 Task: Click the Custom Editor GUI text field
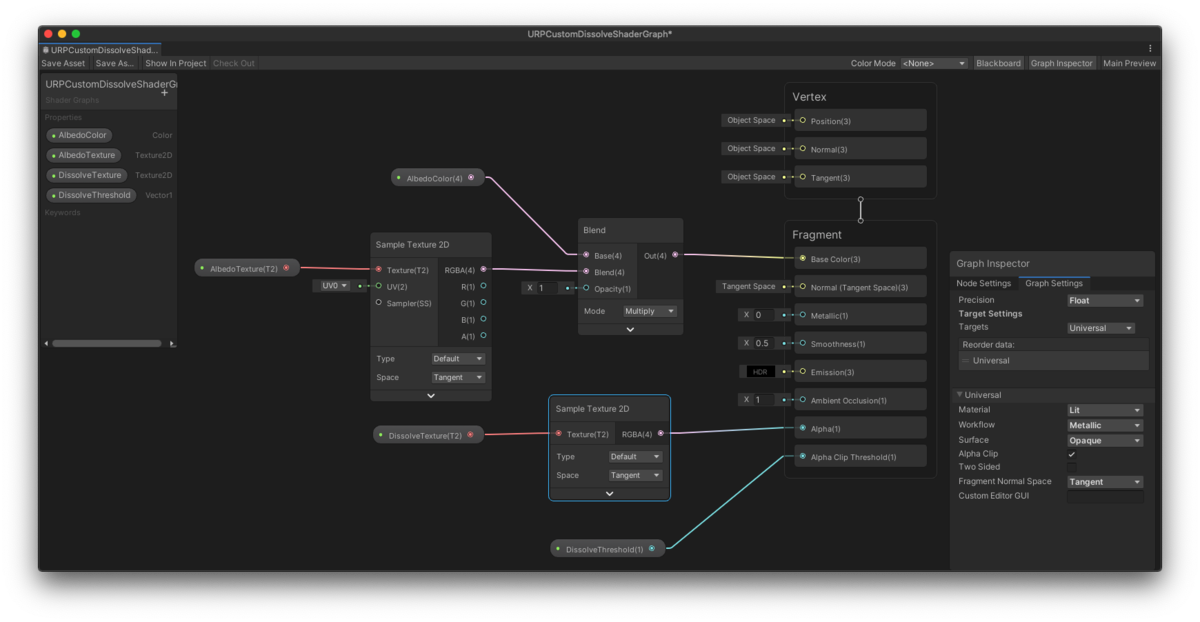pyautogui.click(x=1105, y=496)
